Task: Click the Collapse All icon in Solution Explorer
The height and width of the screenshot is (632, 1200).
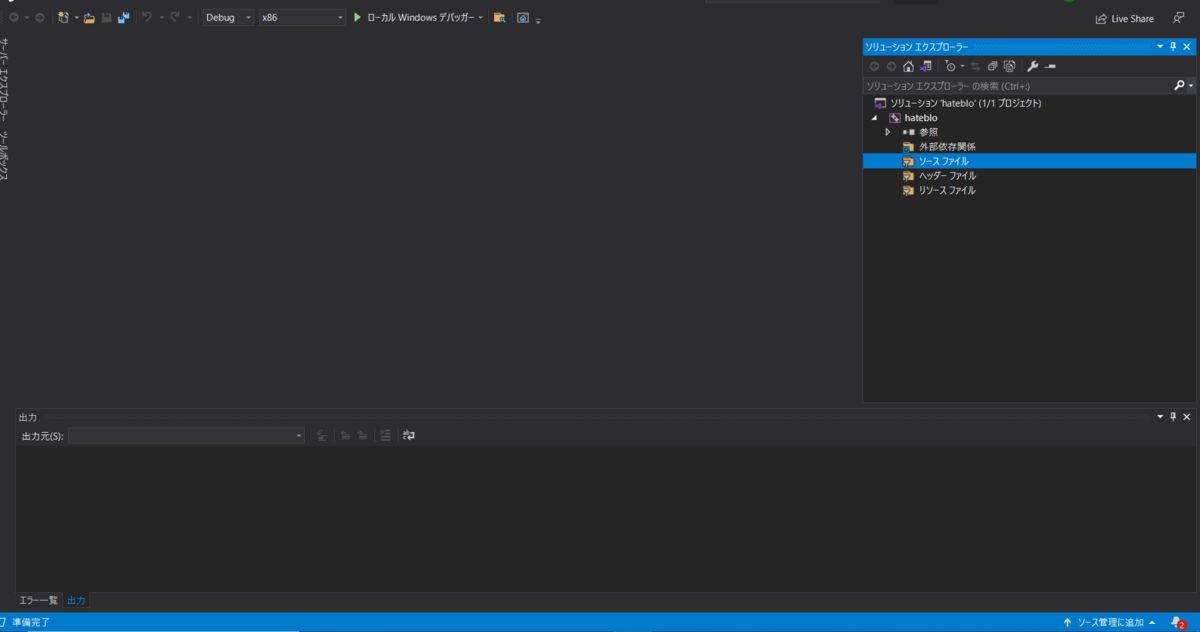Action: pyautogui.click(x=993, y=66)
